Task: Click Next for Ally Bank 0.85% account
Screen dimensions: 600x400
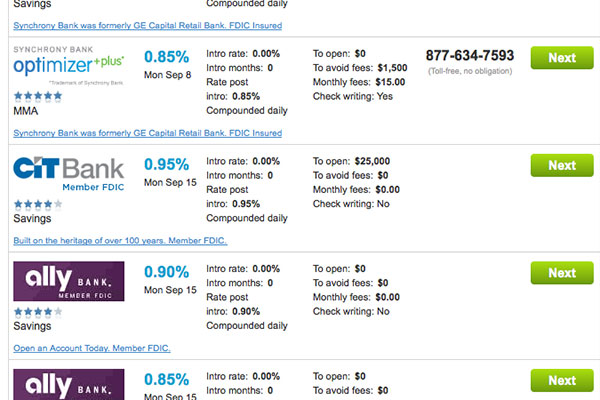Action: [x=562, y=380]
